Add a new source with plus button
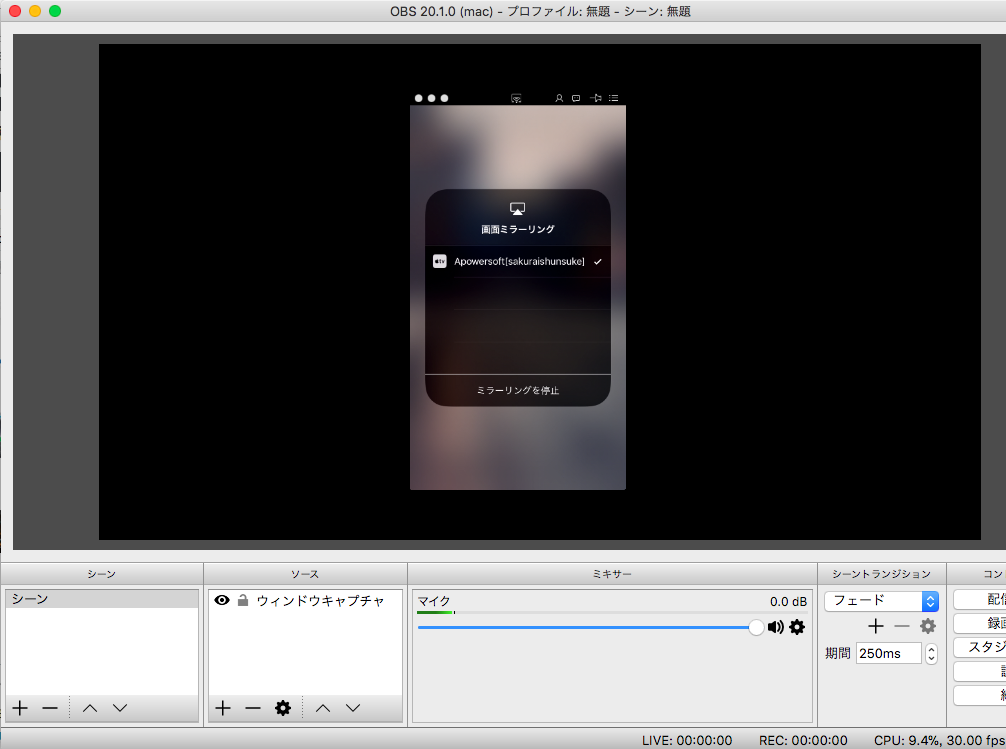The height and width of the screenshot is (749, 1006). coord(223,708)
